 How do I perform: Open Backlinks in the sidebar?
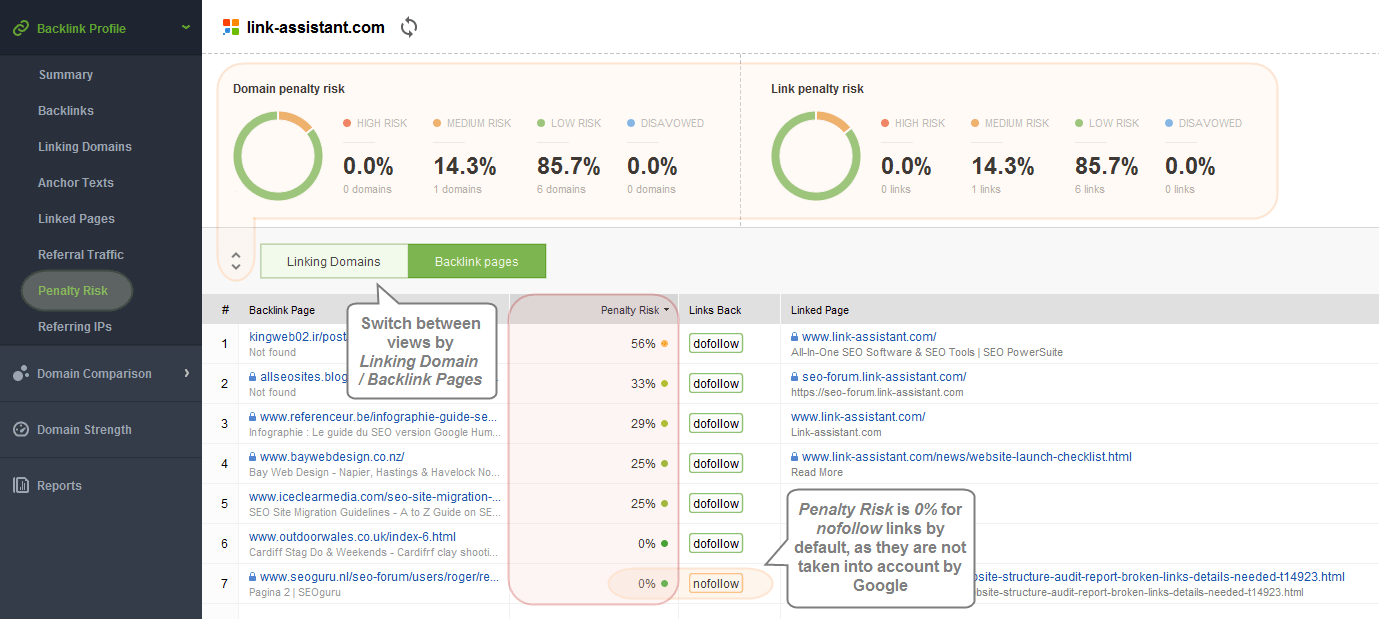point(66,111)
